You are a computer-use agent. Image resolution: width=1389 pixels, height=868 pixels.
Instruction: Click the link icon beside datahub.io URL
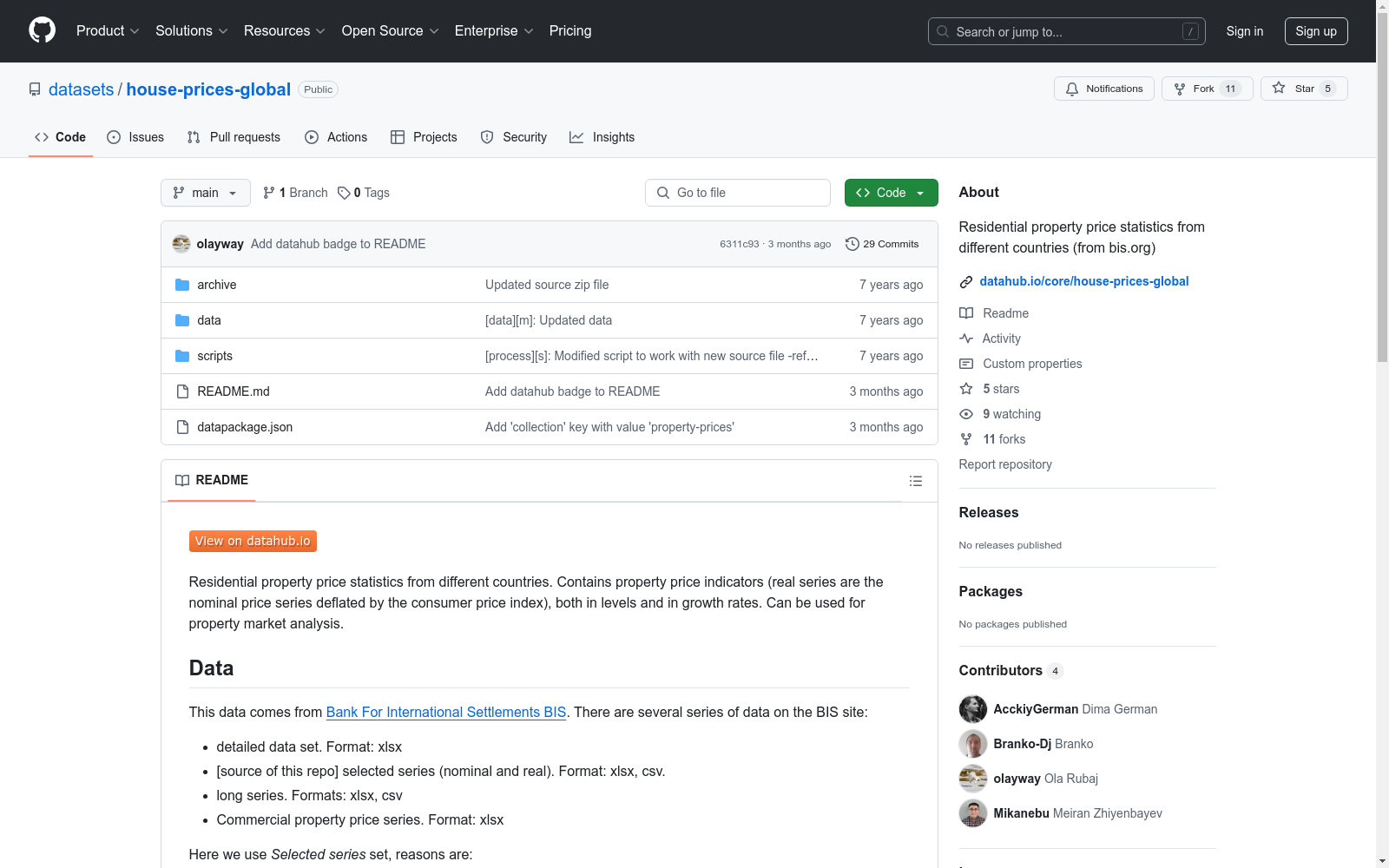pyautogui.click(x=966, y=281)
